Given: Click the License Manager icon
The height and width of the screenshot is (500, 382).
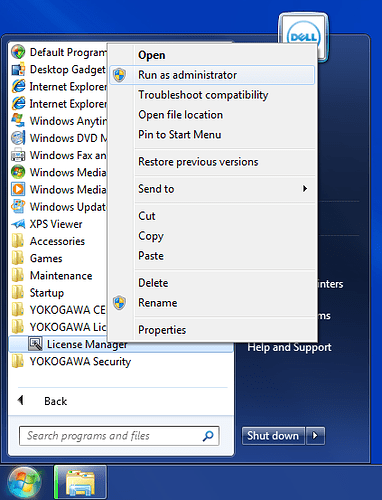Looking at the screenshot, I should (x=35, y=344).
